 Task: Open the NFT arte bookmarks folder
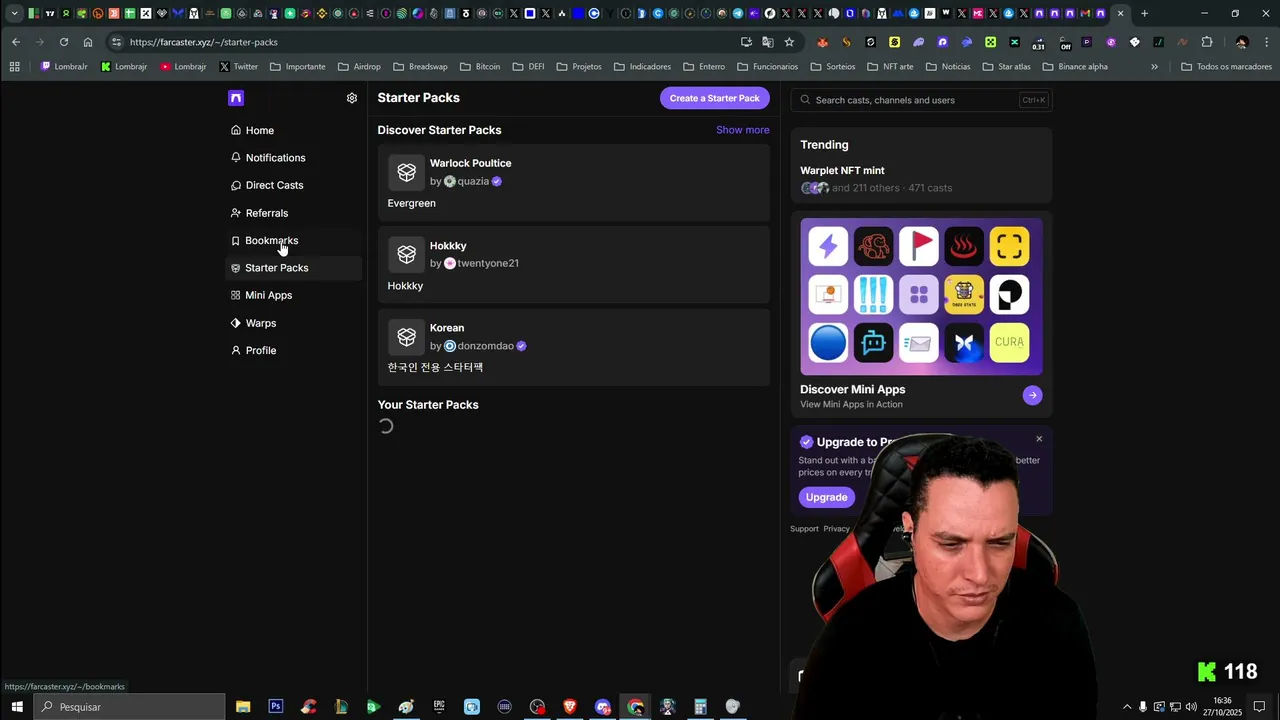tap(890, 67)
